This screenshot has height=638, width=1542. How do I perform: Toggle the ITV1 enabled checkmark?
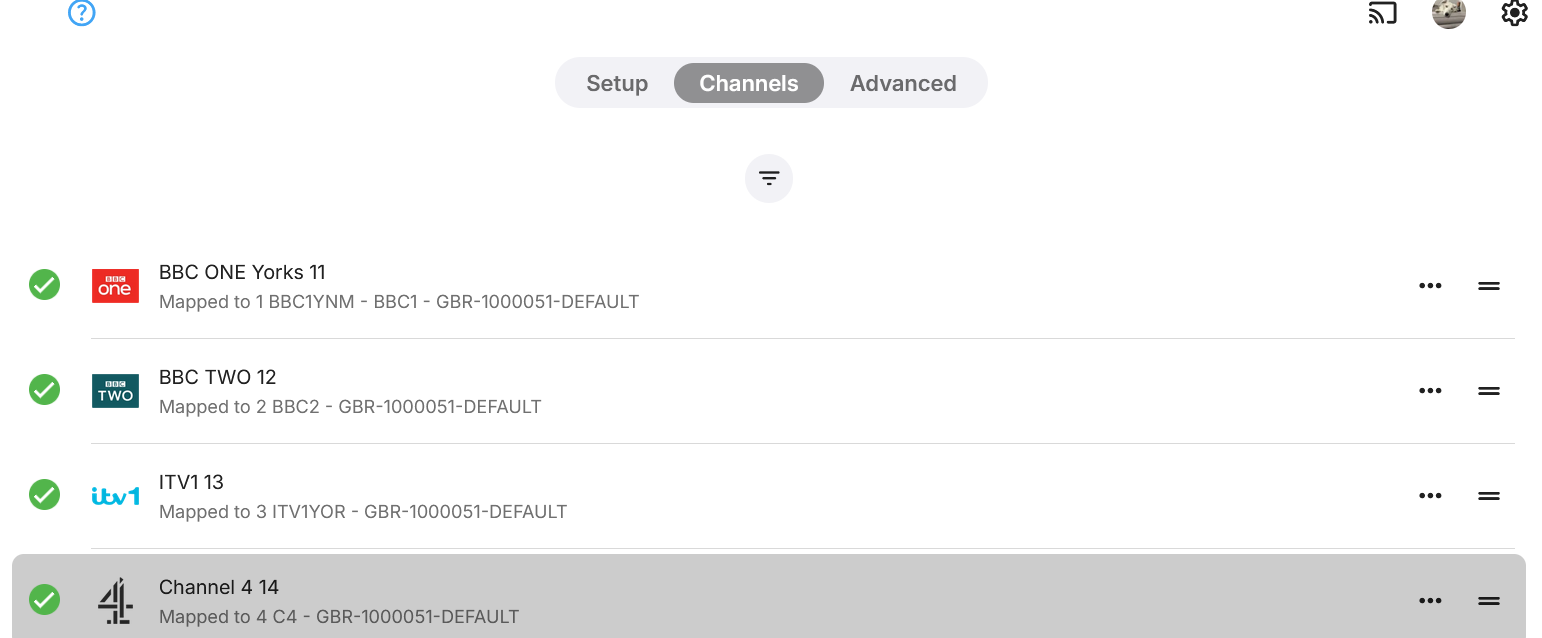[x=44, y=495]
